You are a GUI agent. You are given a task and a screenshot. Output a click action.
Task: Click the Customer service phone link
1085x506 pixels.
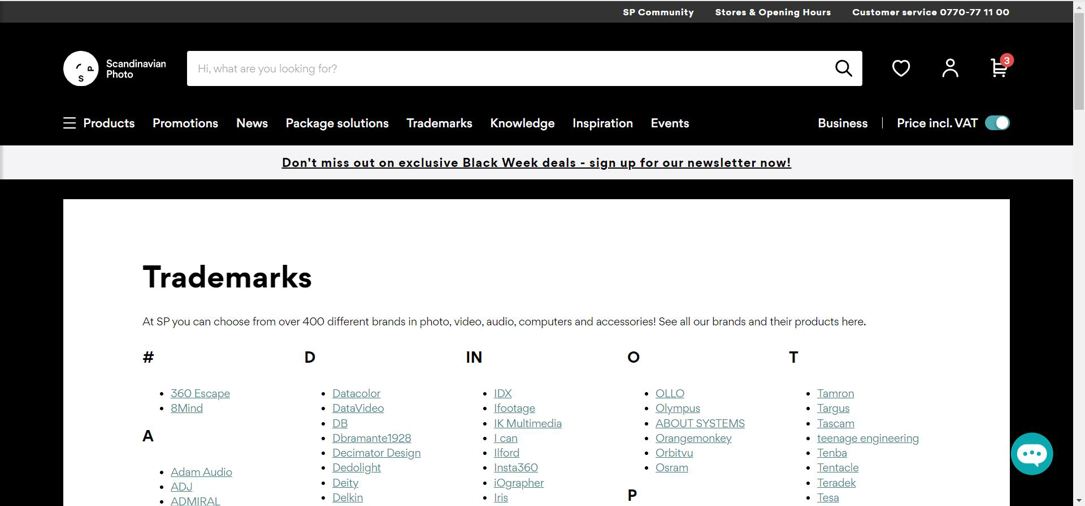tap(931, 12)
